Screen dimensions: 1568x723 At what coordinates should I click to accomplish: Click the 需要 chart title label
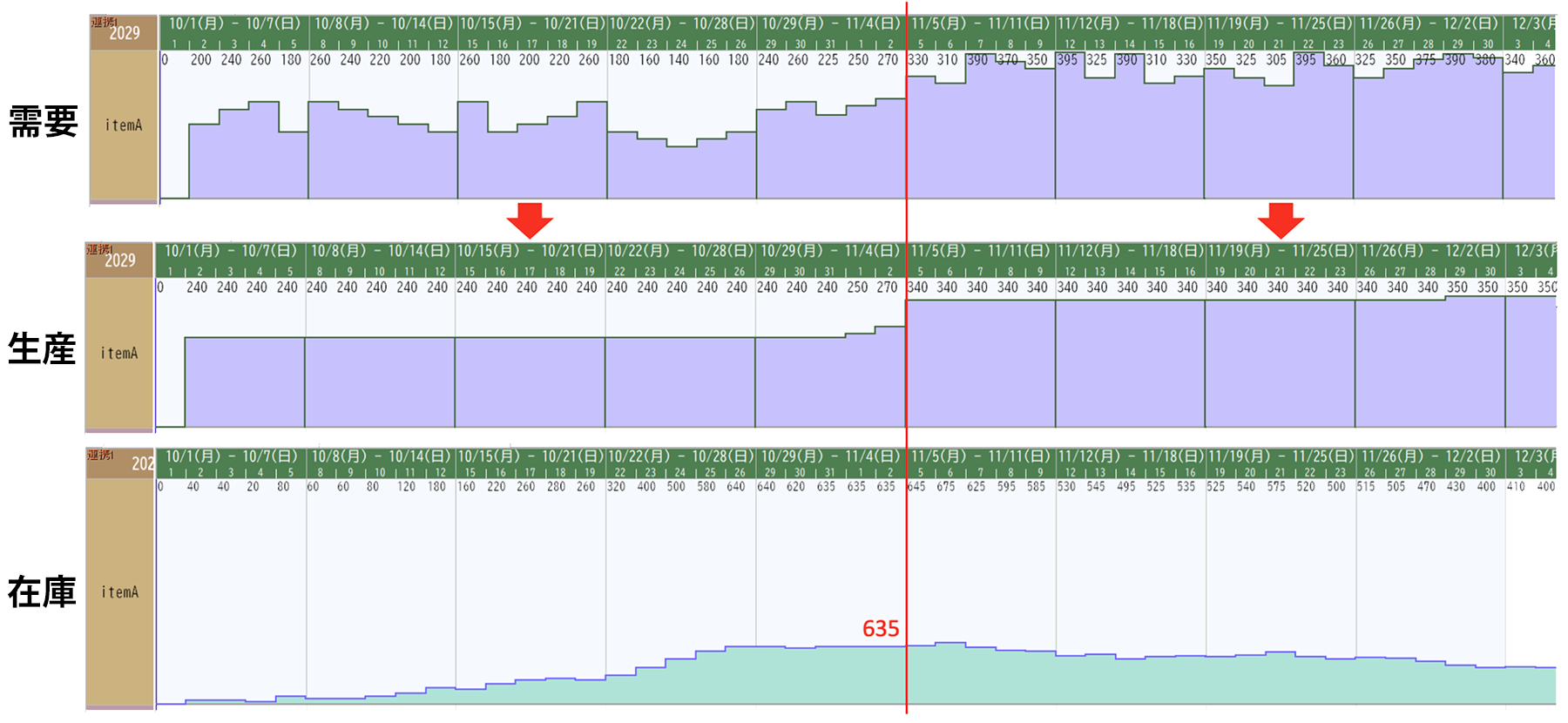click(44, 122)
